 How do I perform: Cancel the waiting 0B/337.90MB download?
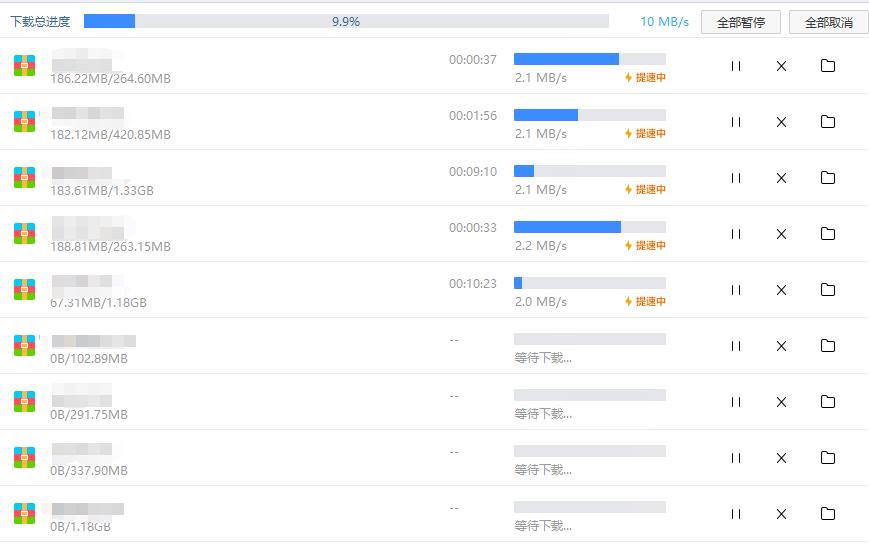point(782,458)
